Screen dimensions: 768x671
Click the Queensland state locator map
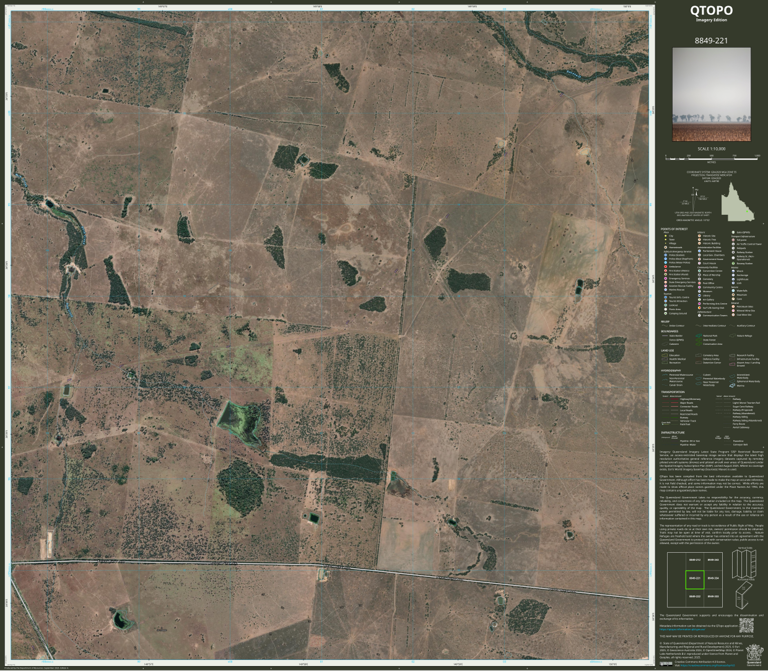pos(738,202)
